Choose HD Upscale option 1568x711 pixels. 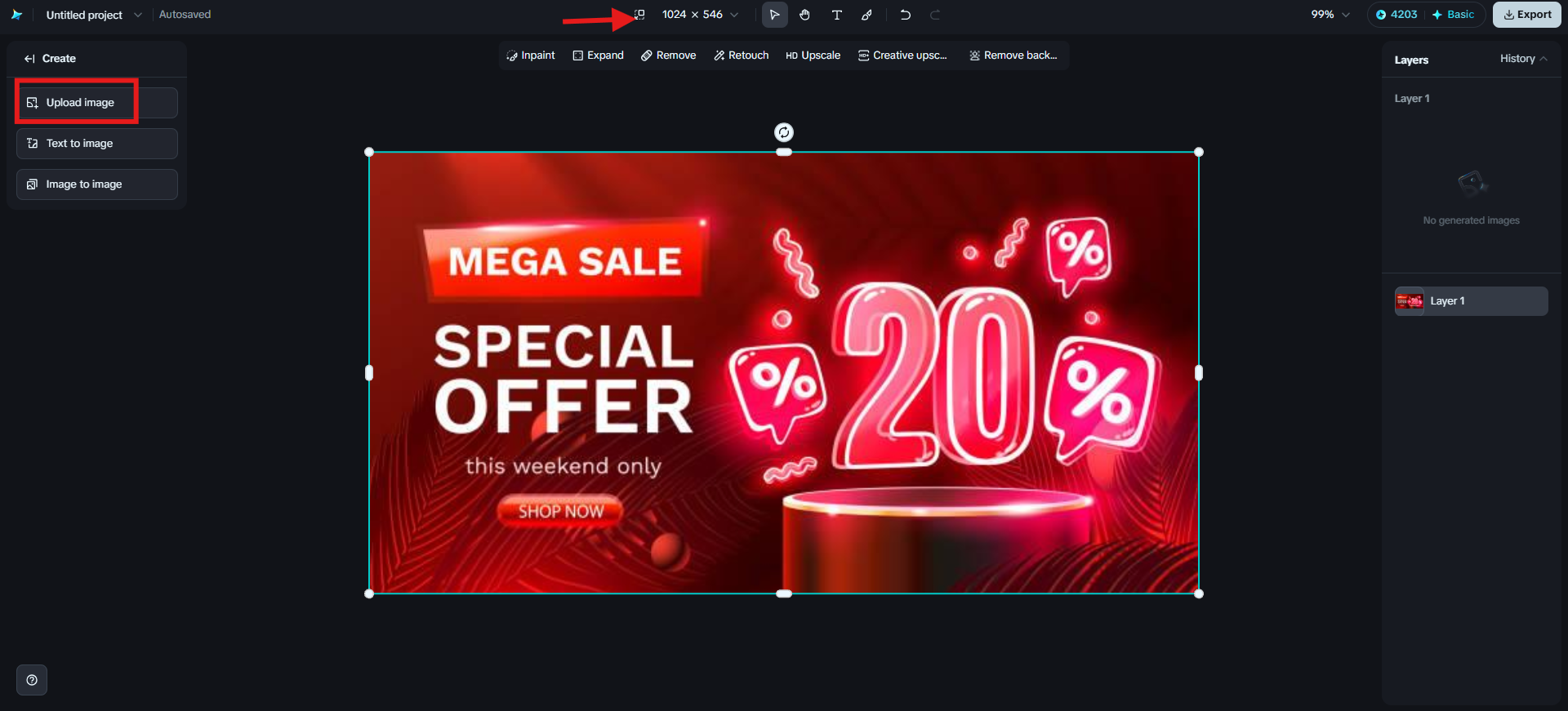pyautogui.click(x=813, y=56)
